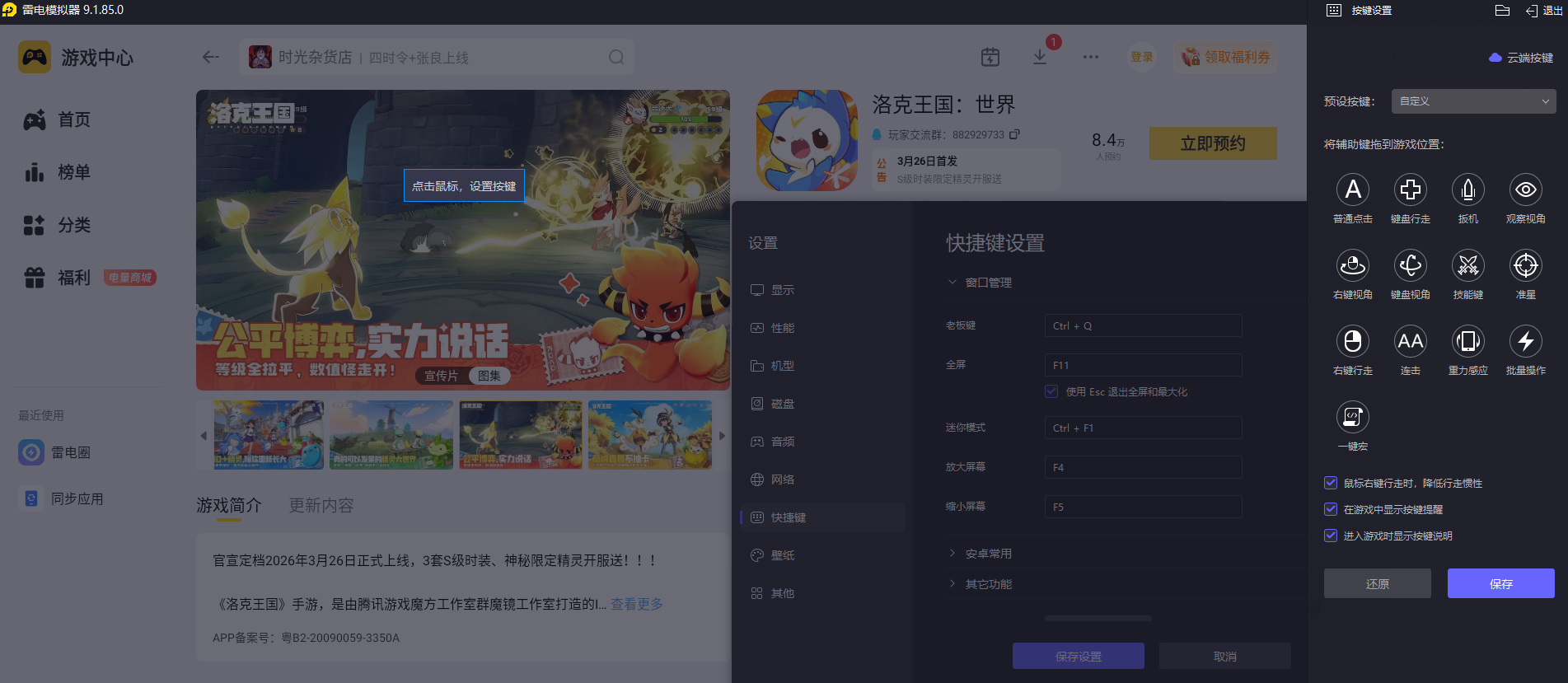Toggle 使用 Esc 退出全屏和最大化 checkbox

pyautogui.click(x=1051, y=391)
